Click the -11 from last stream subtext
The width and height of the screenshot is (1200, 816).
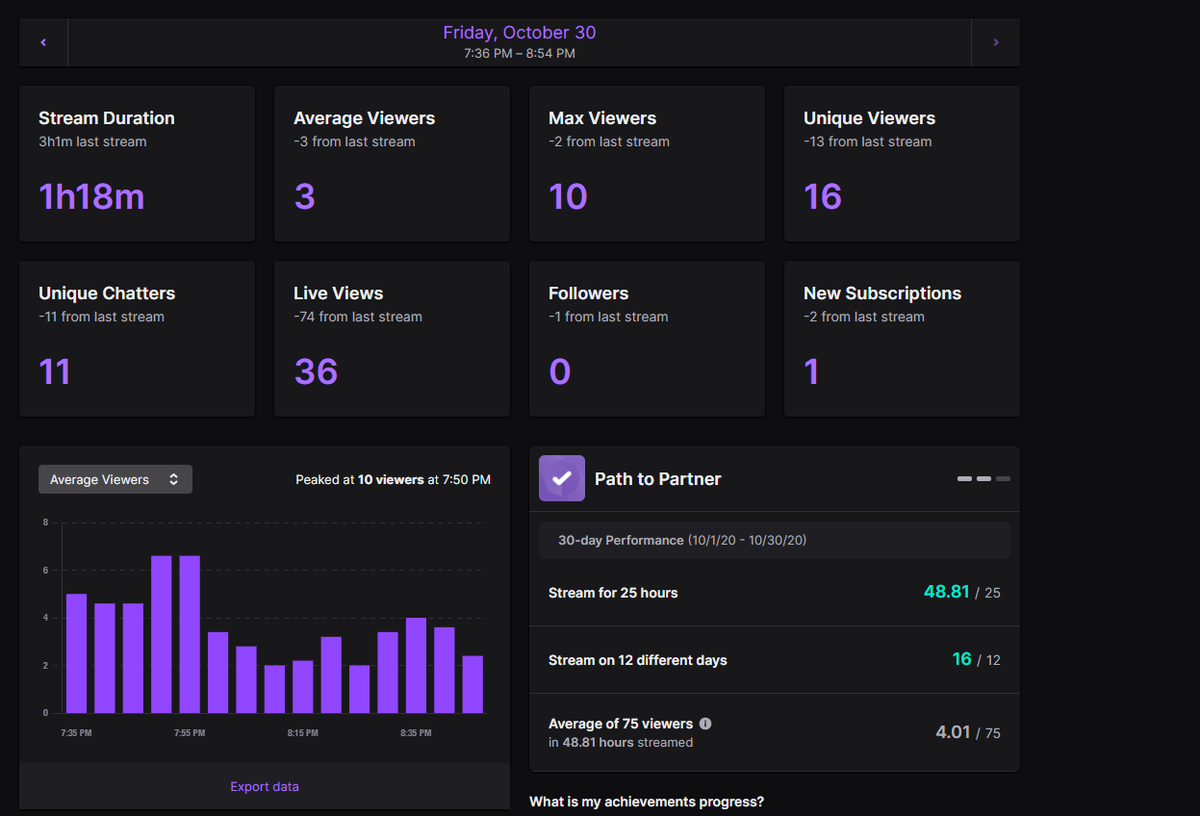101,317
